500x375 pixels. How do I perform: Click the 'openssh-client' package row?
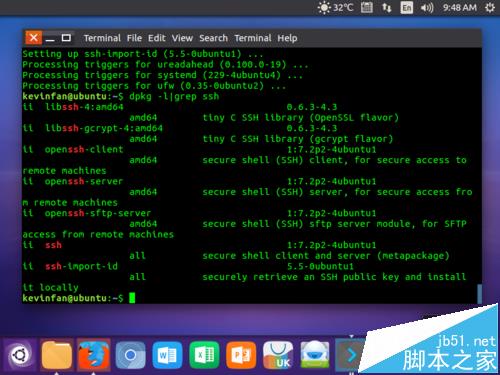(199, 149)
